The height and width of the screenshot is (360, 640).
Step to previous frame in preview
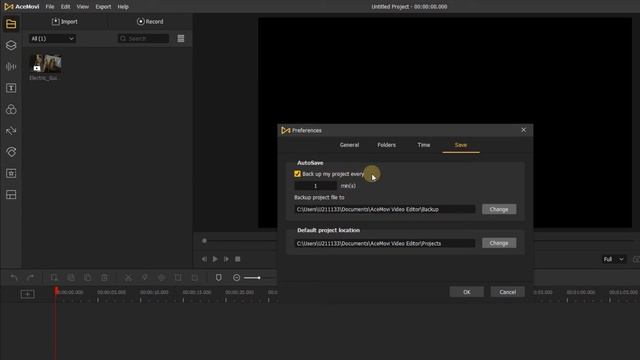(204, 259)
